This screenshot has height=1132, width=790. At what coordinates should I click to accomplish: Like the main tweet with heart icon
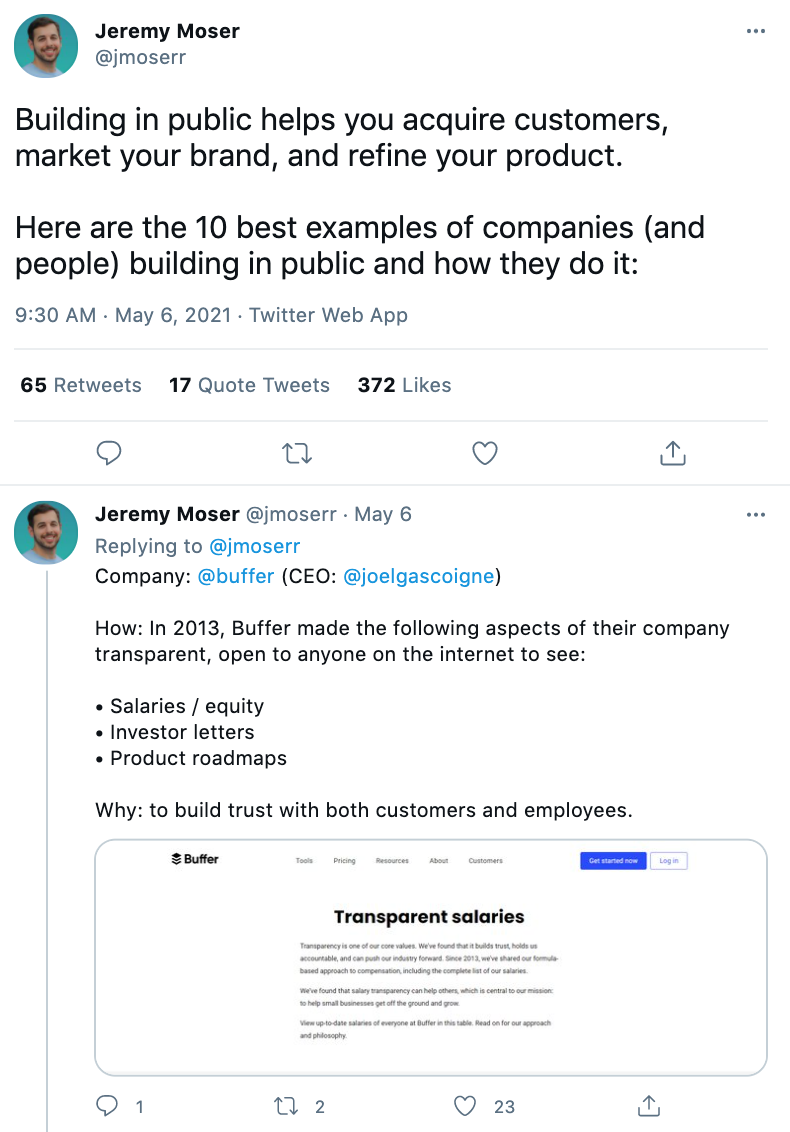pyautogui.click(x=485, y=453)
